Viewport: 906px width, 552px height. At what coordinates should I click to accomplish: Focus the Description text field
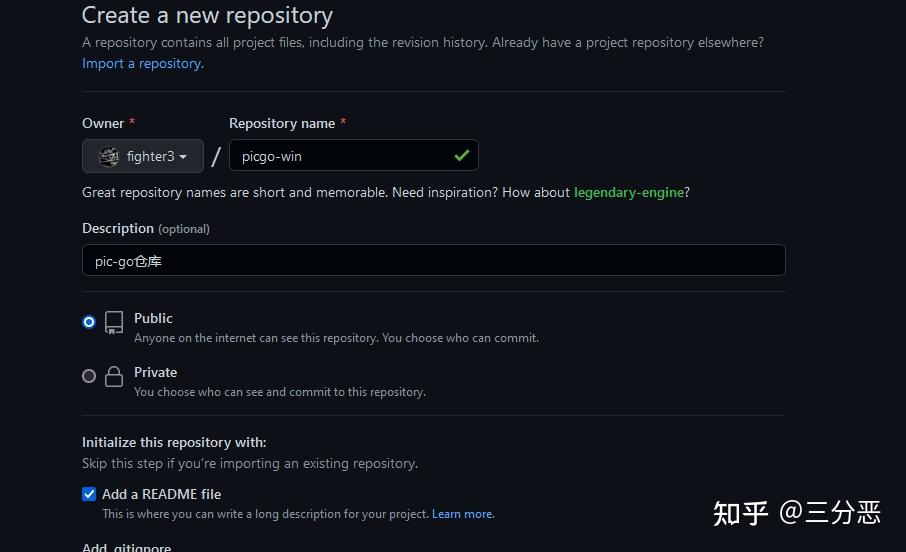pos(433,260)
